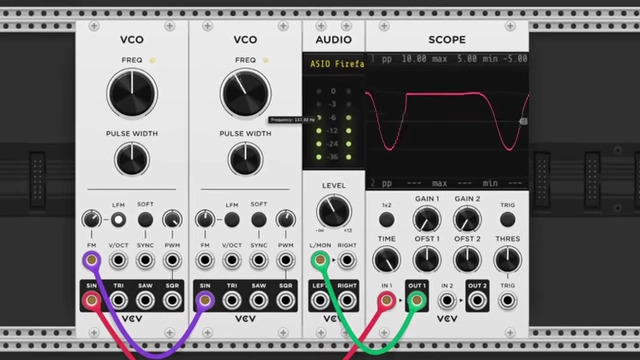This screenshot has width=640, height=360.
Task: Click the Audio RIGHT input jack
Action: click(347, 260)
